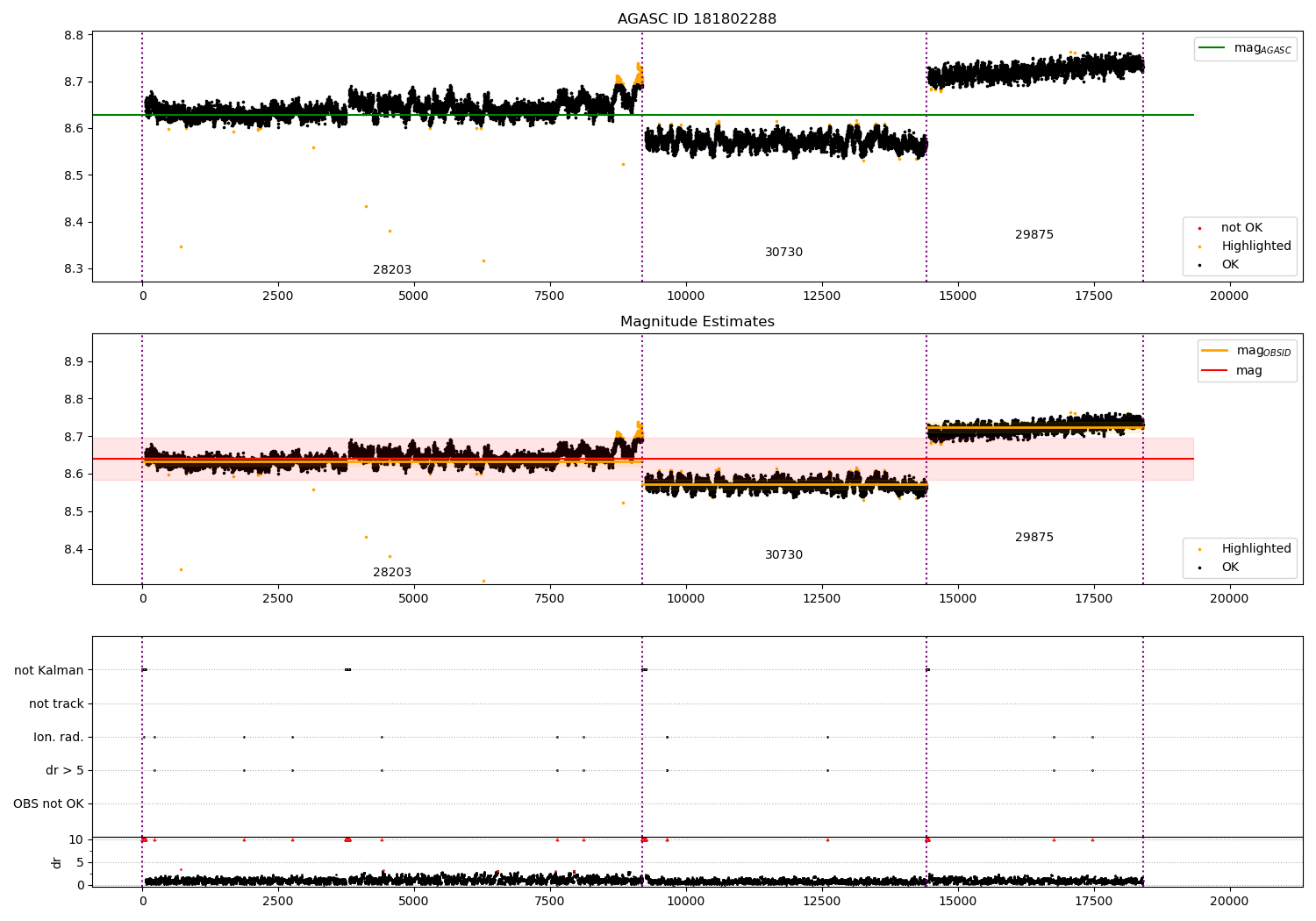Click the 17500 x-tick under the top plot
The width and height of the screenshot is (1316, 921).
point(1094,296)
